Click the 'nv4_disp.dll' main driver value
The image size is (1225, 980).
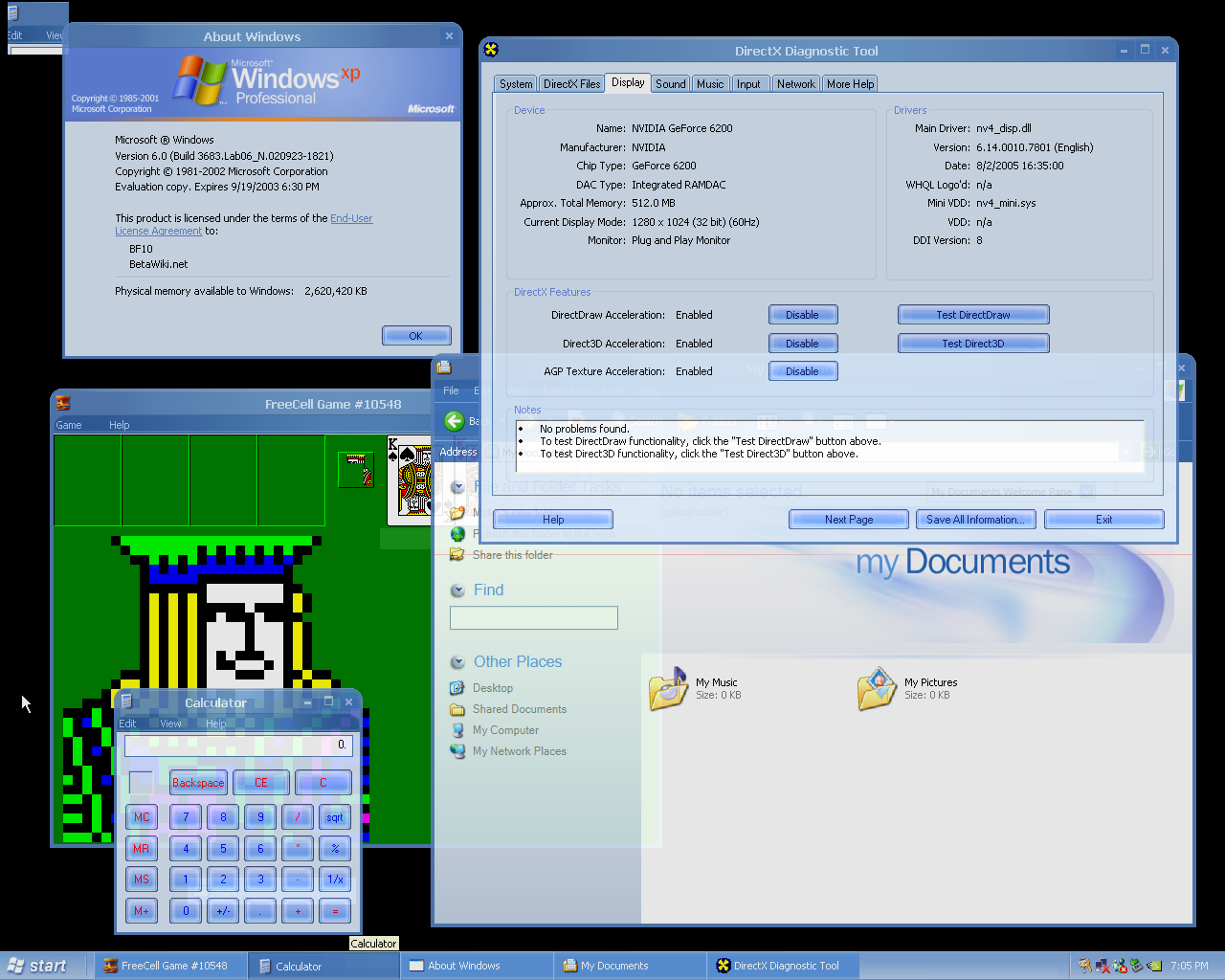click(x=1004, y=128)
